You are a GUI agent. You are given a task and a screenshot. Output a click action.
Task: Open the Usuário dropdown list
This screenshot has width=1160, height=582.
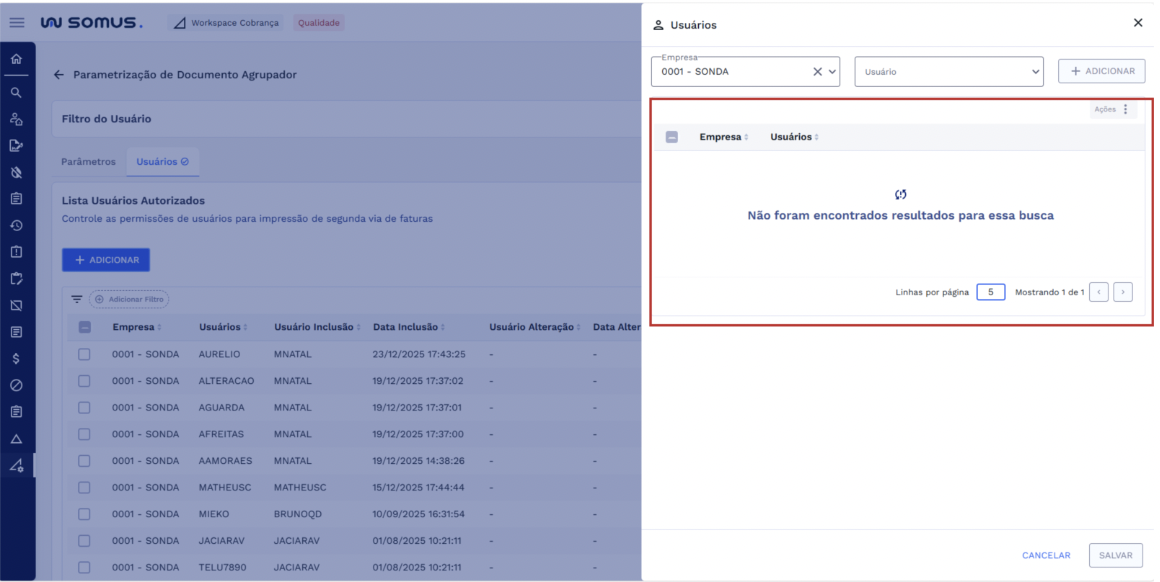(x=1035, y=72)
